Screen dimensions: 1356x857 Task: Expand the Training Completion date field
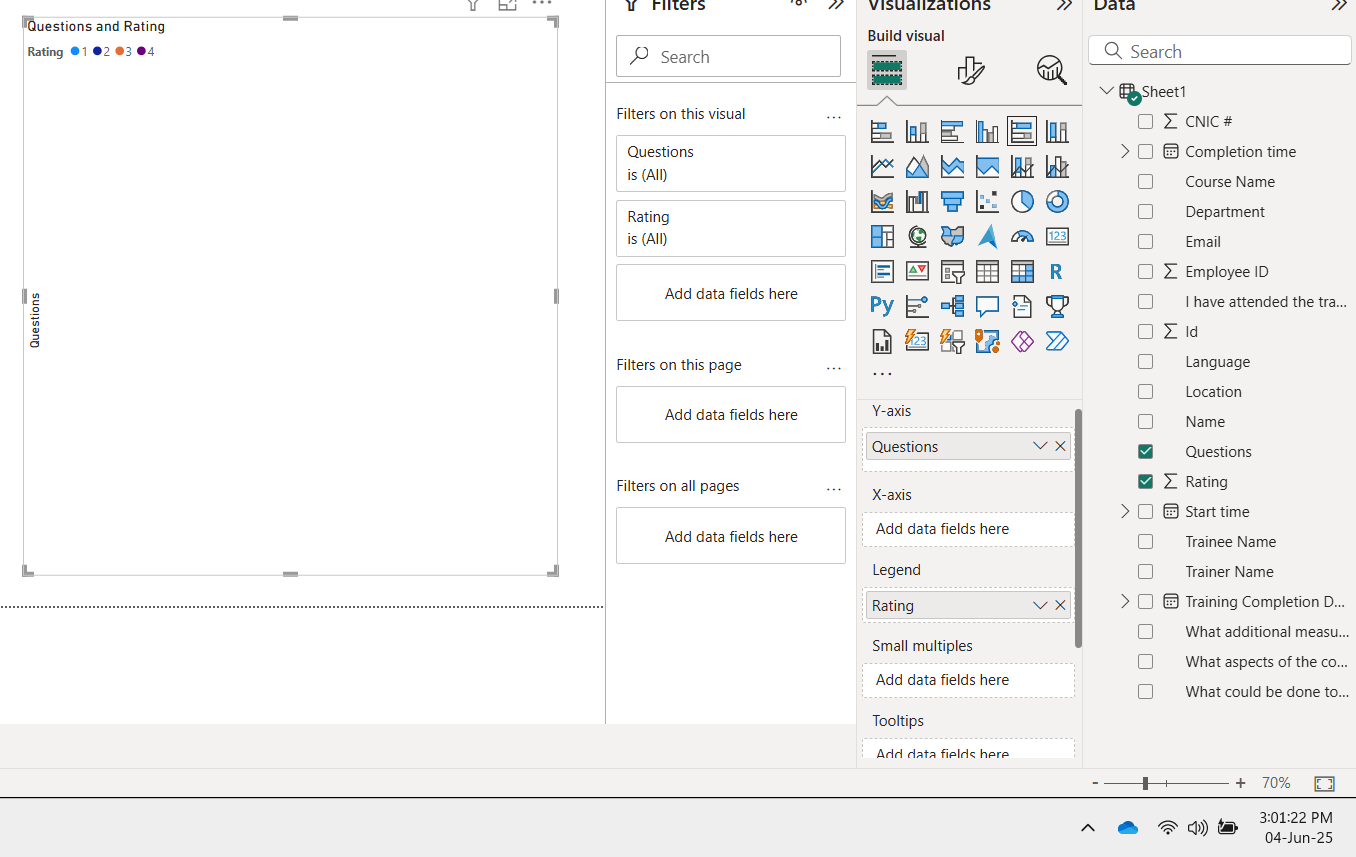pos(1125,602)
